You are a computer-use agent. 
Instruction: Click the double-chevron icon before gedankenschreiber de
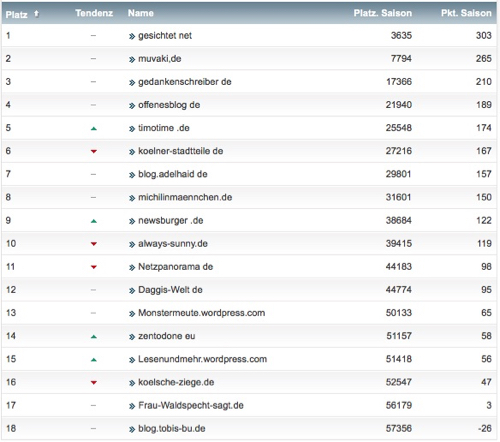coord(132,83)
